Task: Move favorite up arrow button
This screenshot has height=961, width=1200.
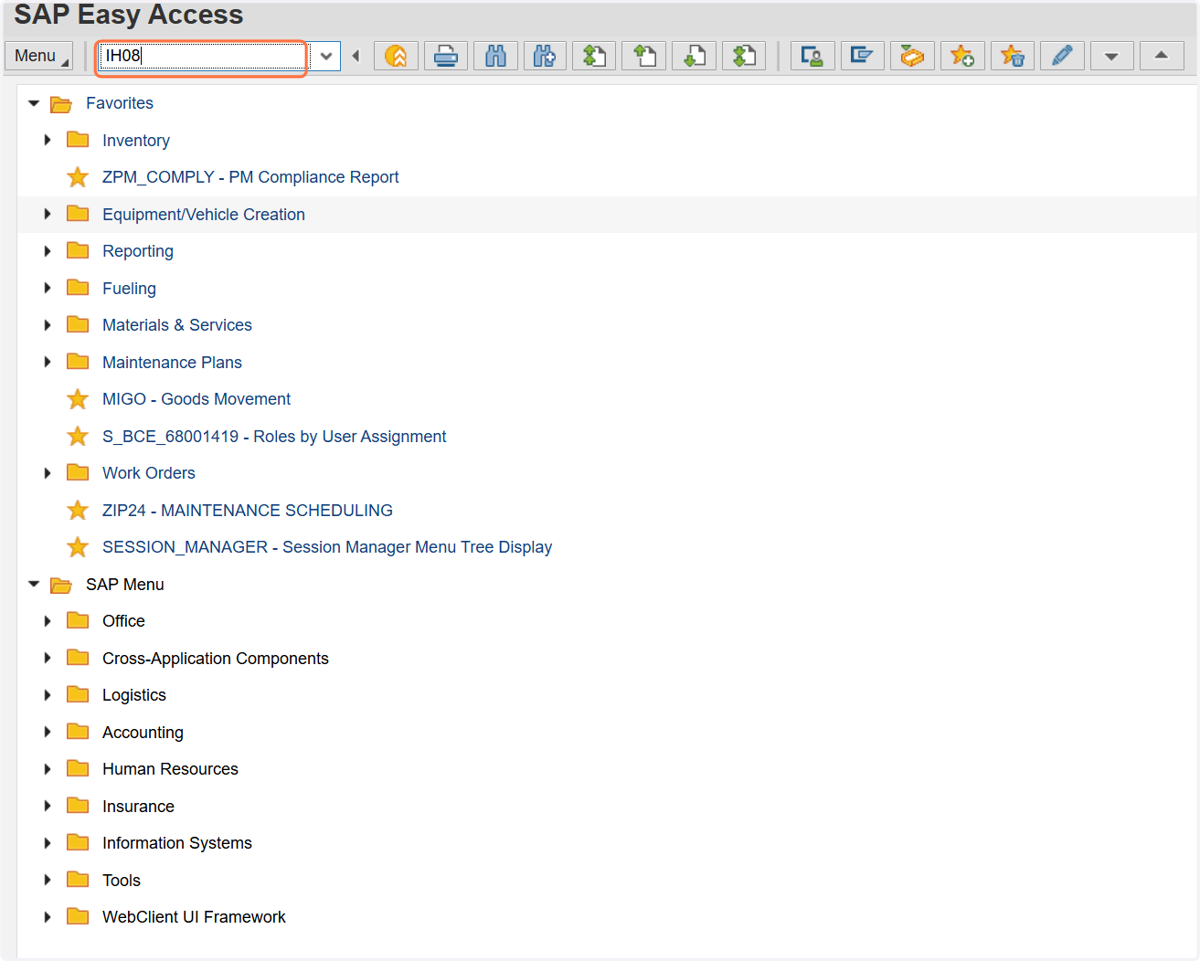Action: click(x=1162, y=56)
